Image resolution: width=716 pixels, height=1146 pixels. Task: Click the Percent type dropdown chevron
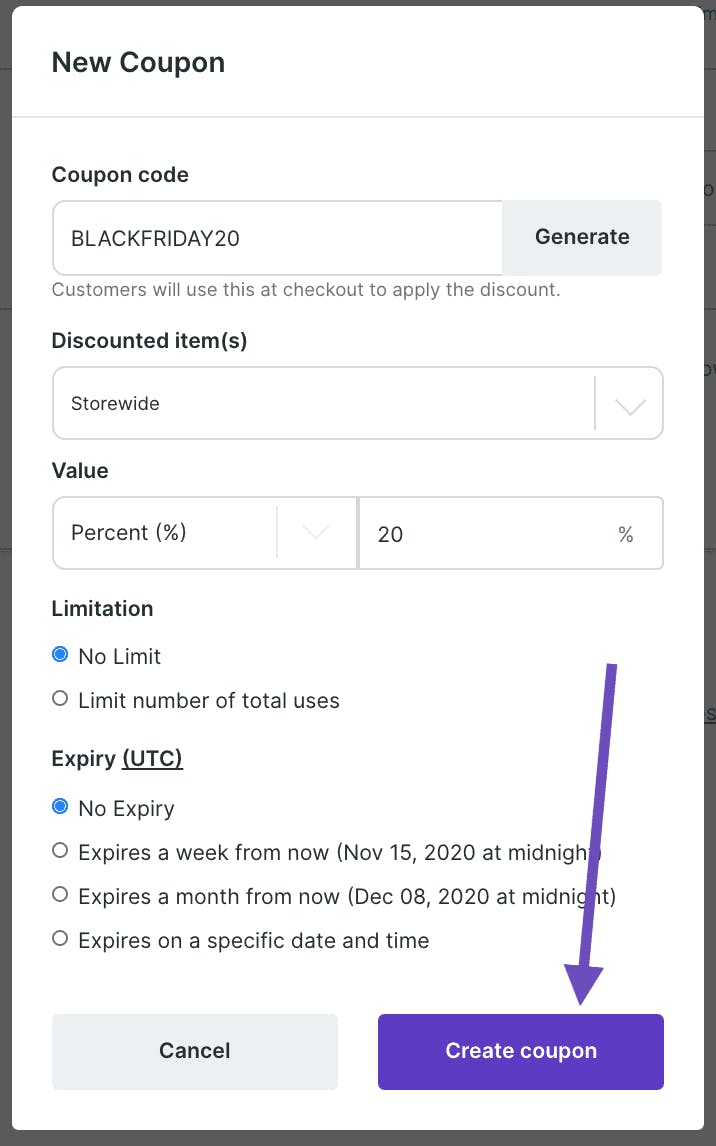click(316, 534)
